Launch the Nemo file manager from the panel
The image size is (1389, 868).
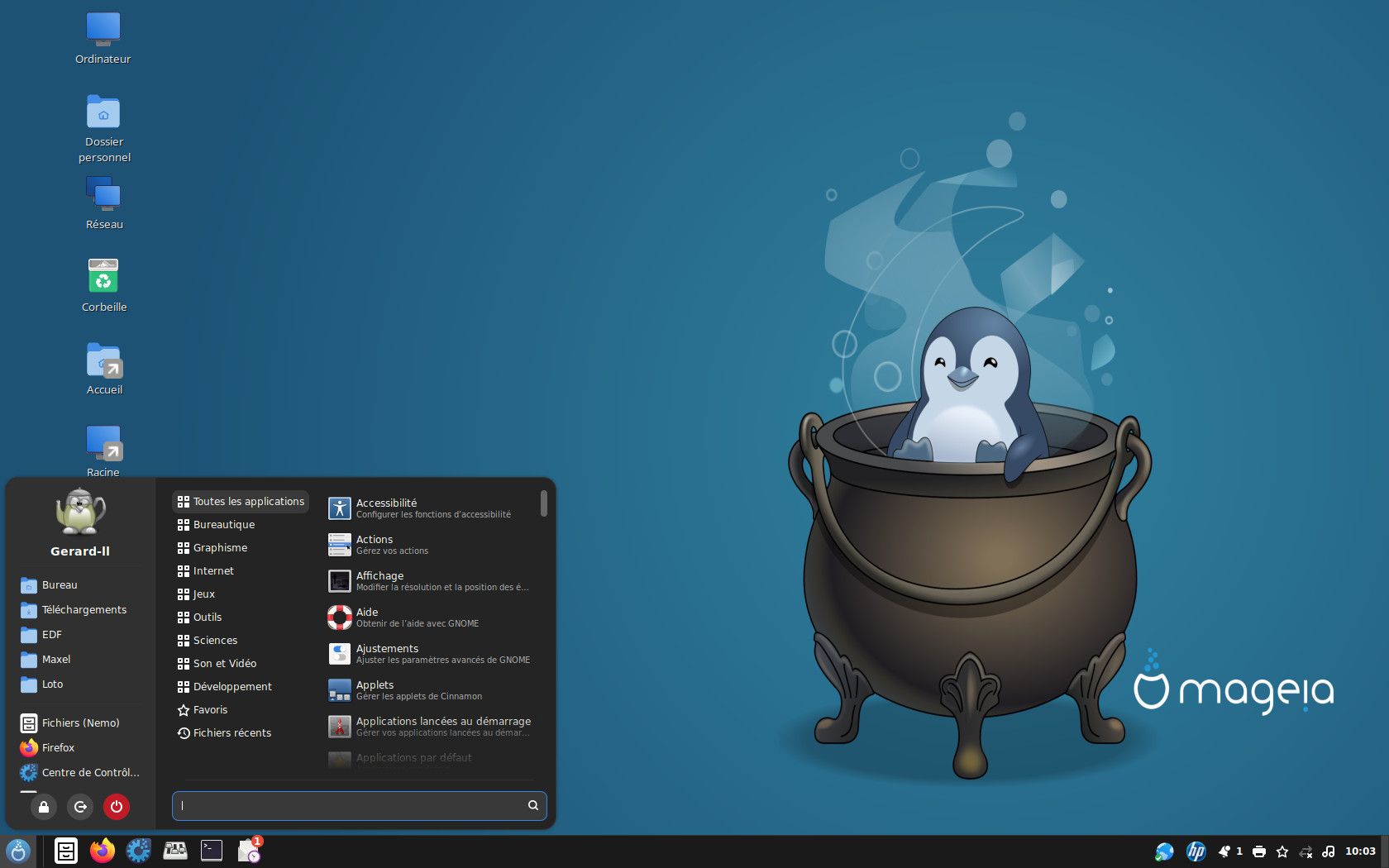[x=66, y=851]
